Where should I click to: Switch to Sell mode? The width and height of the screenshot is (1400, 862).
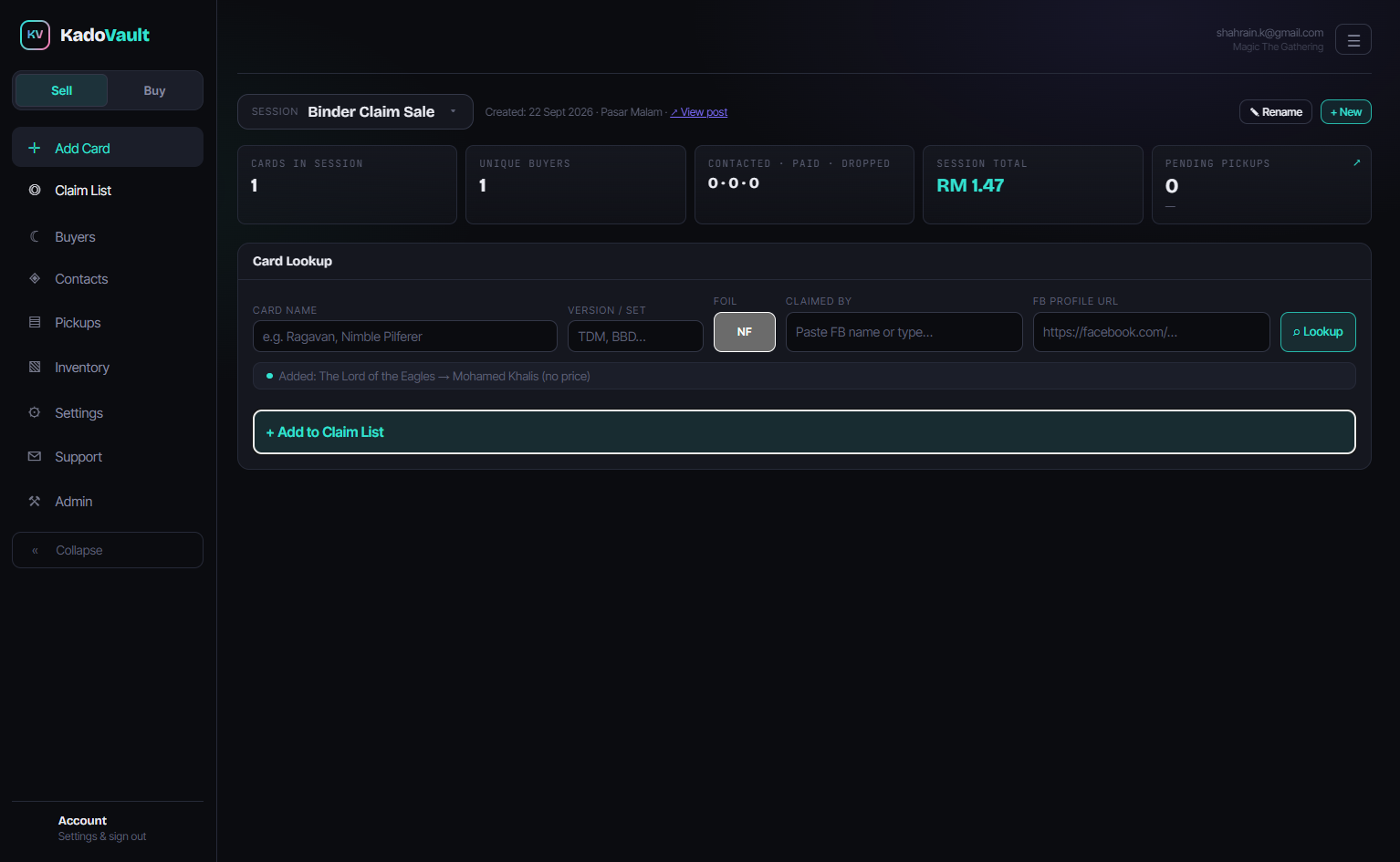coord(61,90)
